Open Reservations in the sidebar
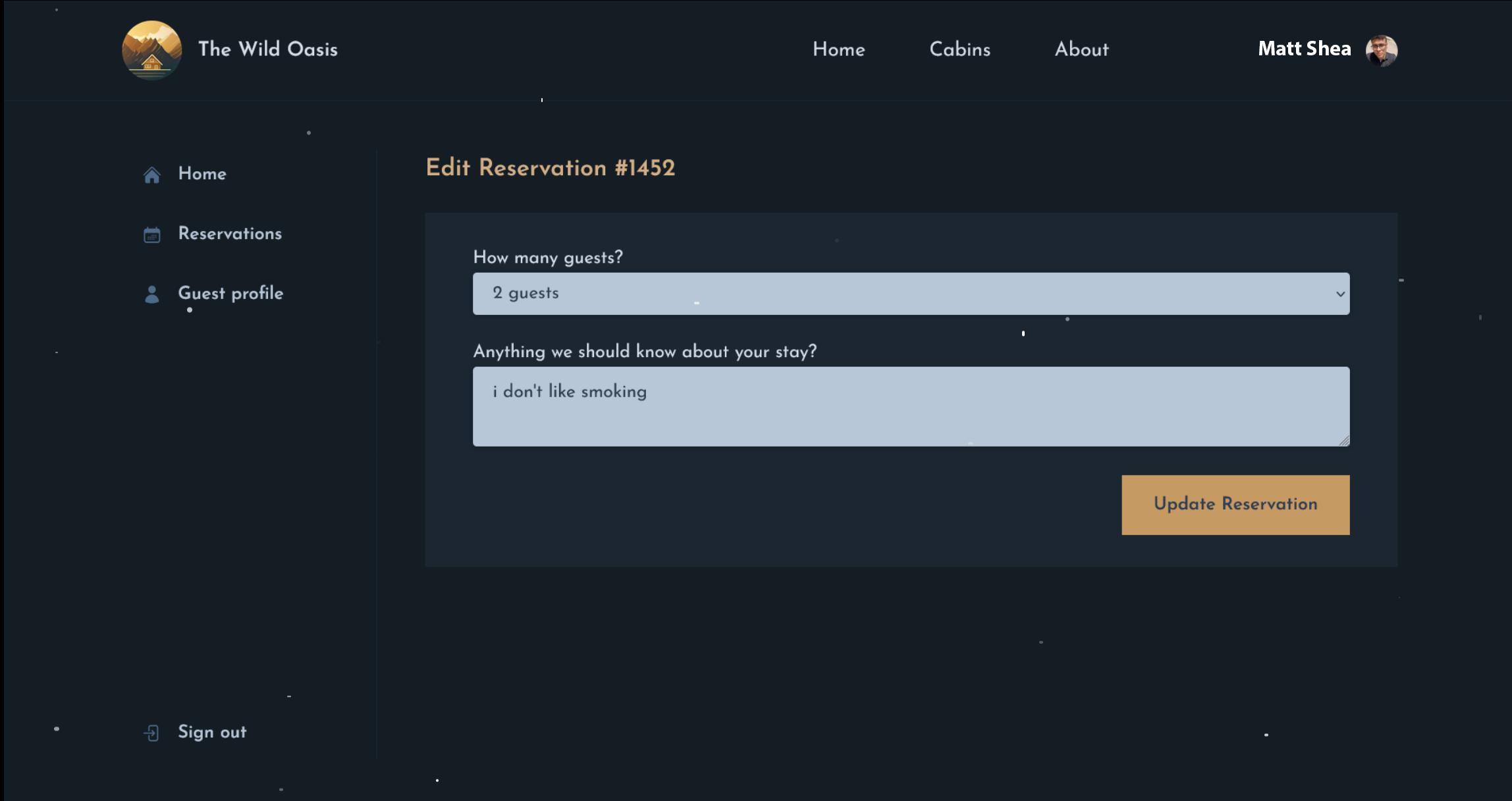Screen dimensions: 1512x801 [x=230, y=234]
